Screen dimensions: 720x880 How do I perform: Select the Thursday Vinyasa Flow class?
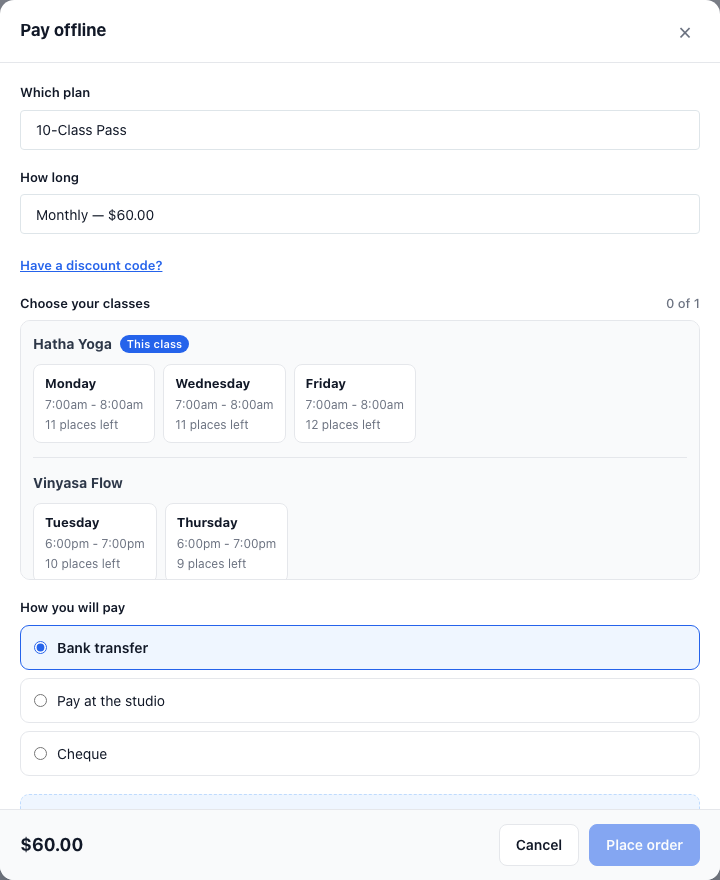[226, 542]
